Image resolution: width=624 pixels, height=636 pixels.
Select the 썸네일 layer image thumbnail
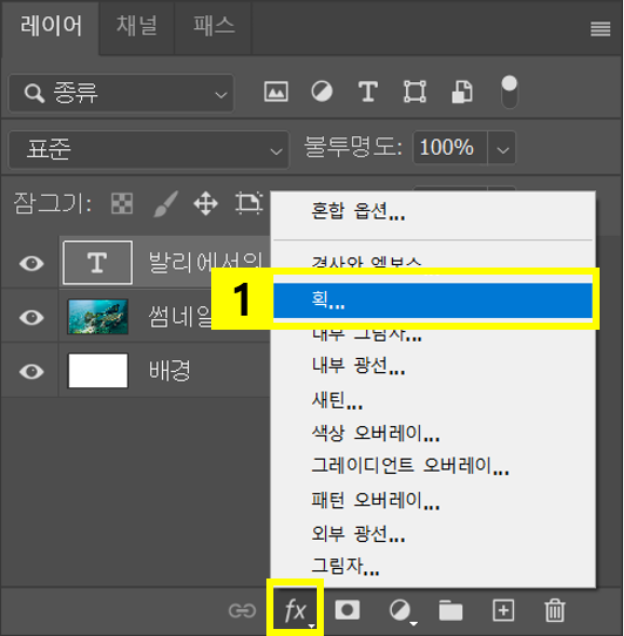click(98, 317)
